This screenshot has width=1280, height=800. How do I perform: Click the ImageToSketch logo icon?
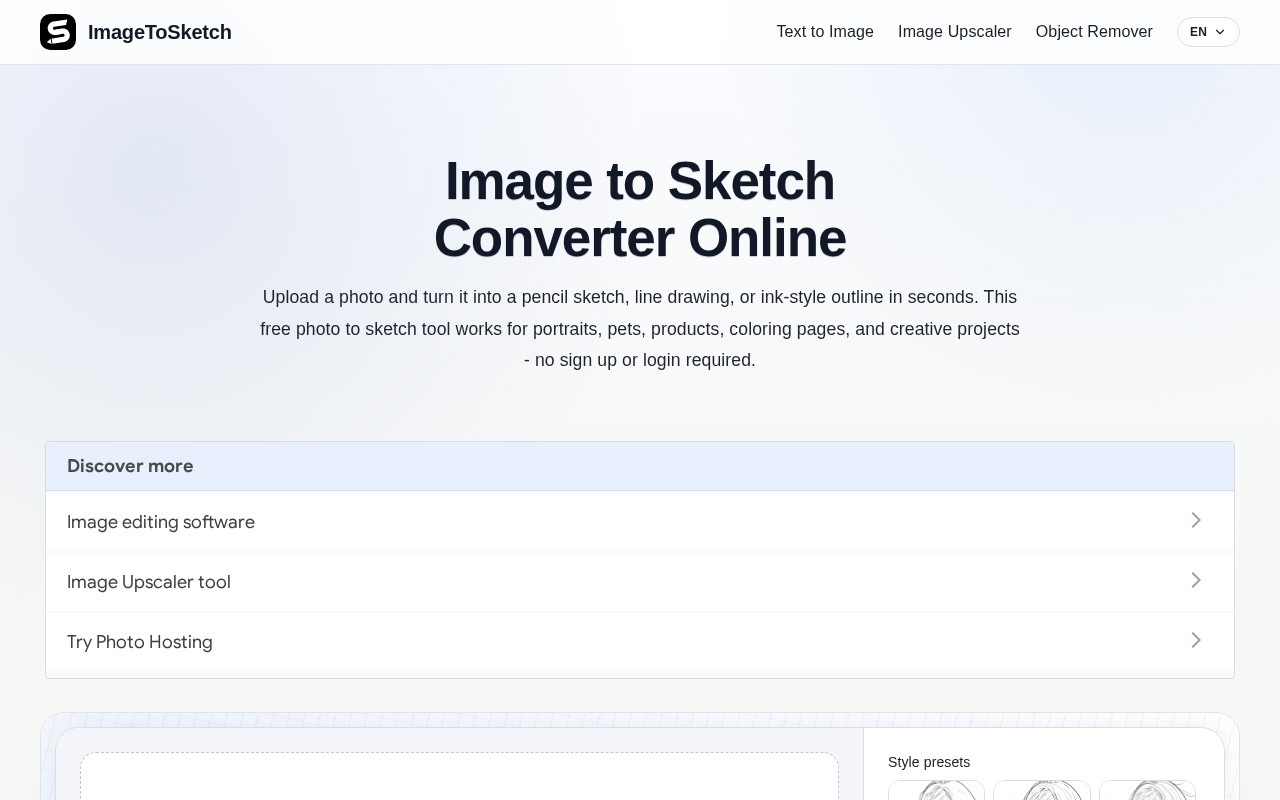tap(58, 32)
